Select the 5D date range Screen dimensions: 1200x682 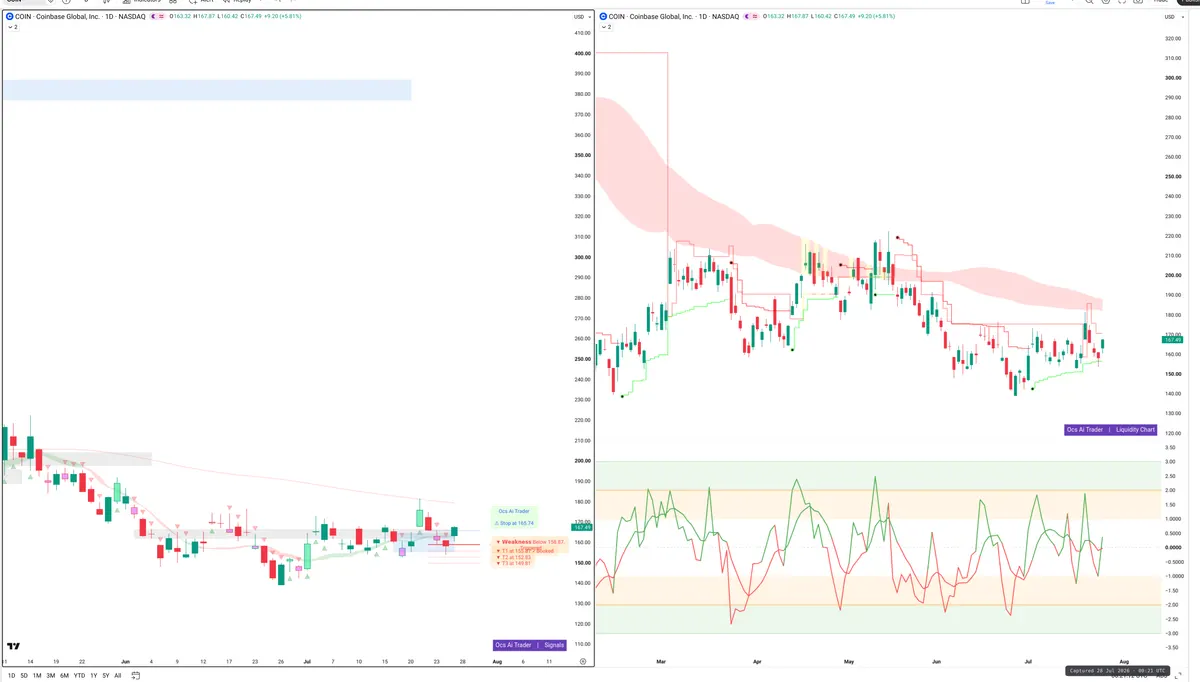(x=24, y=676)
